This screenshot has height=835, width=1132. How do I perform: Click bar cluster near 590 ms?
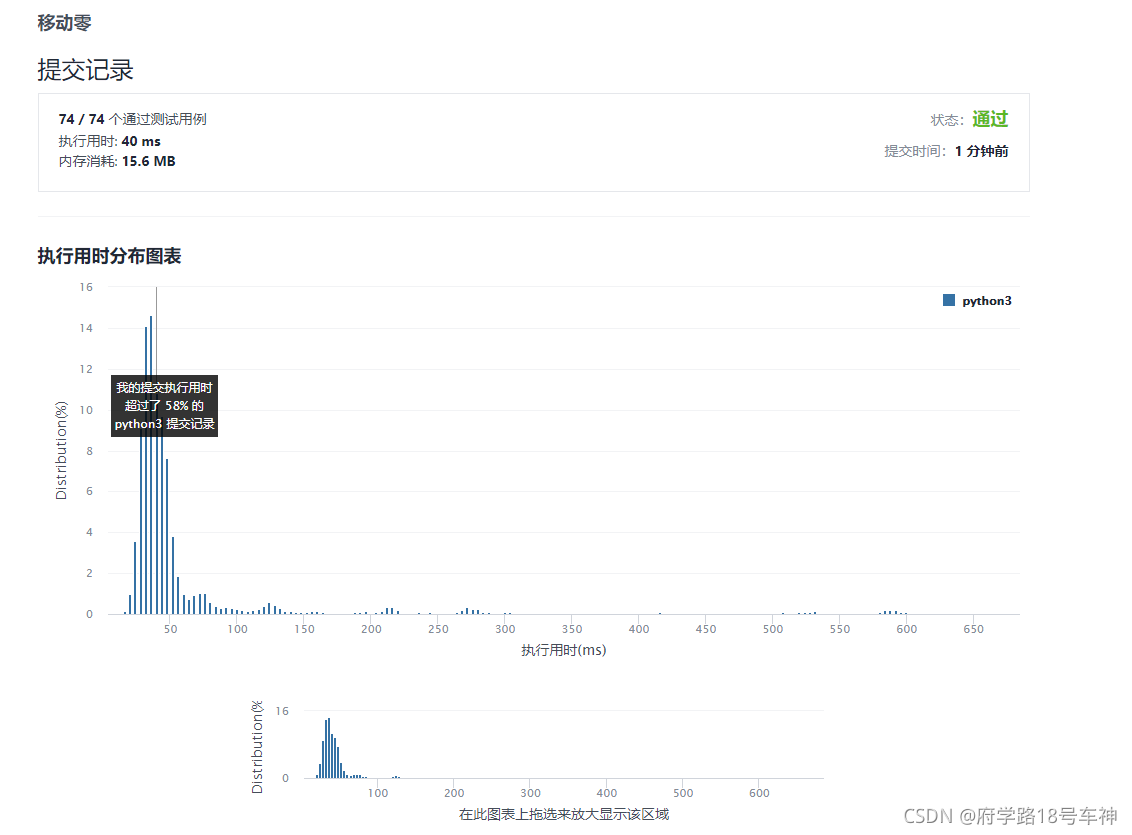coord(892,612)
